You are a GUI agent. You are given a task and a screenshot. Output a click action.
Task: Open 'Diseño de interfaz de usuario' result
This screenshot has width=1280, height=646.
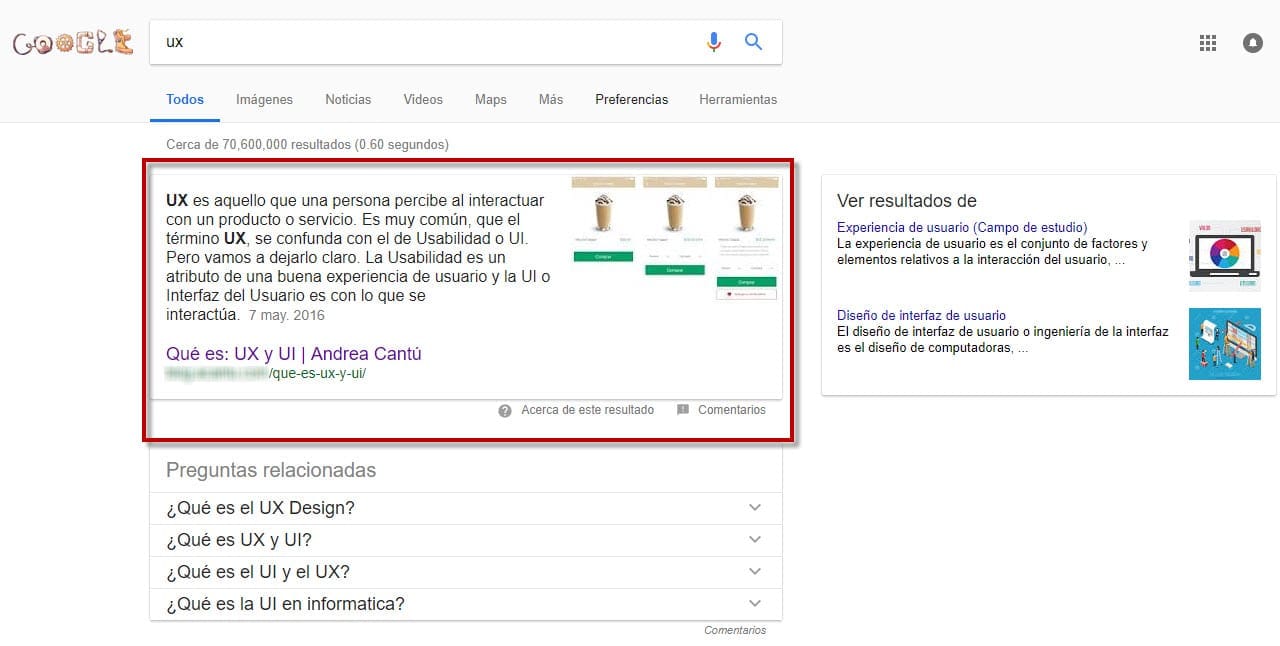tap(921, 315)
